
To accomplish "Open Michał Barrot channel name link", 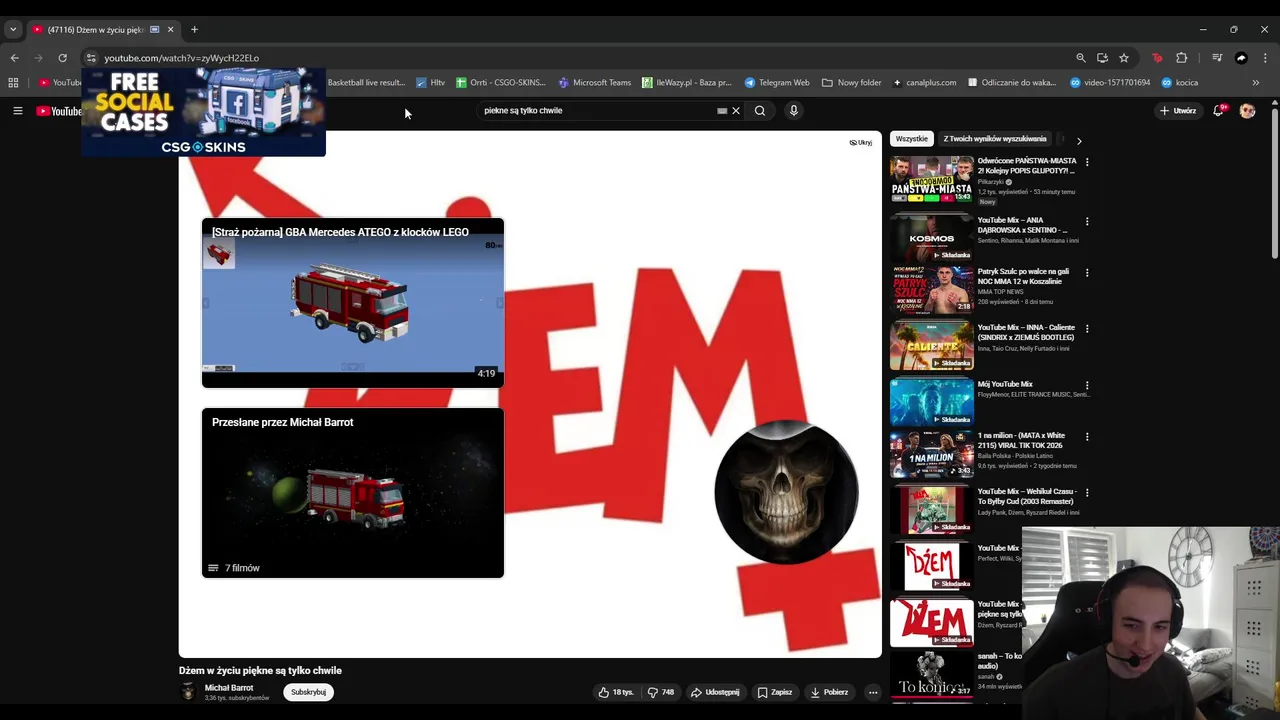I will 229,688.
